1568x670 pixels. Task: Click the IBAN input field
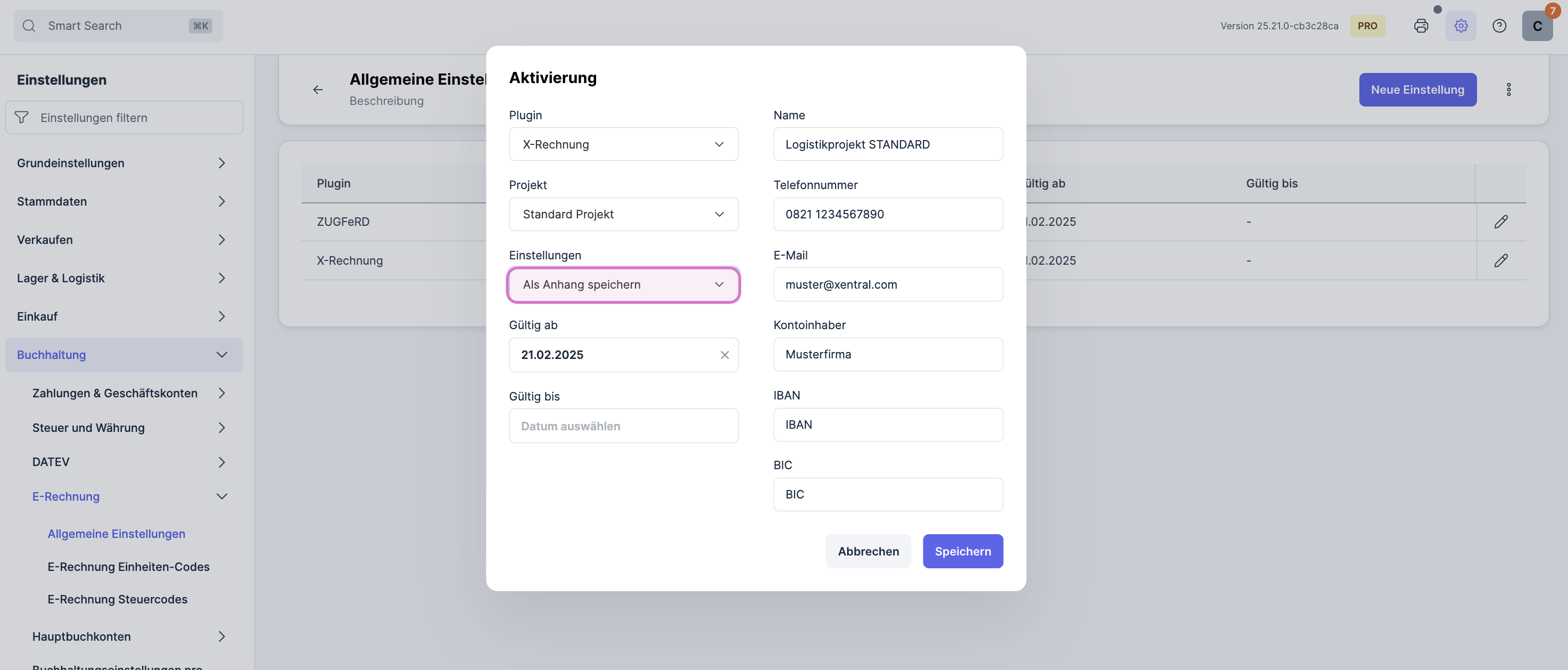887,424
